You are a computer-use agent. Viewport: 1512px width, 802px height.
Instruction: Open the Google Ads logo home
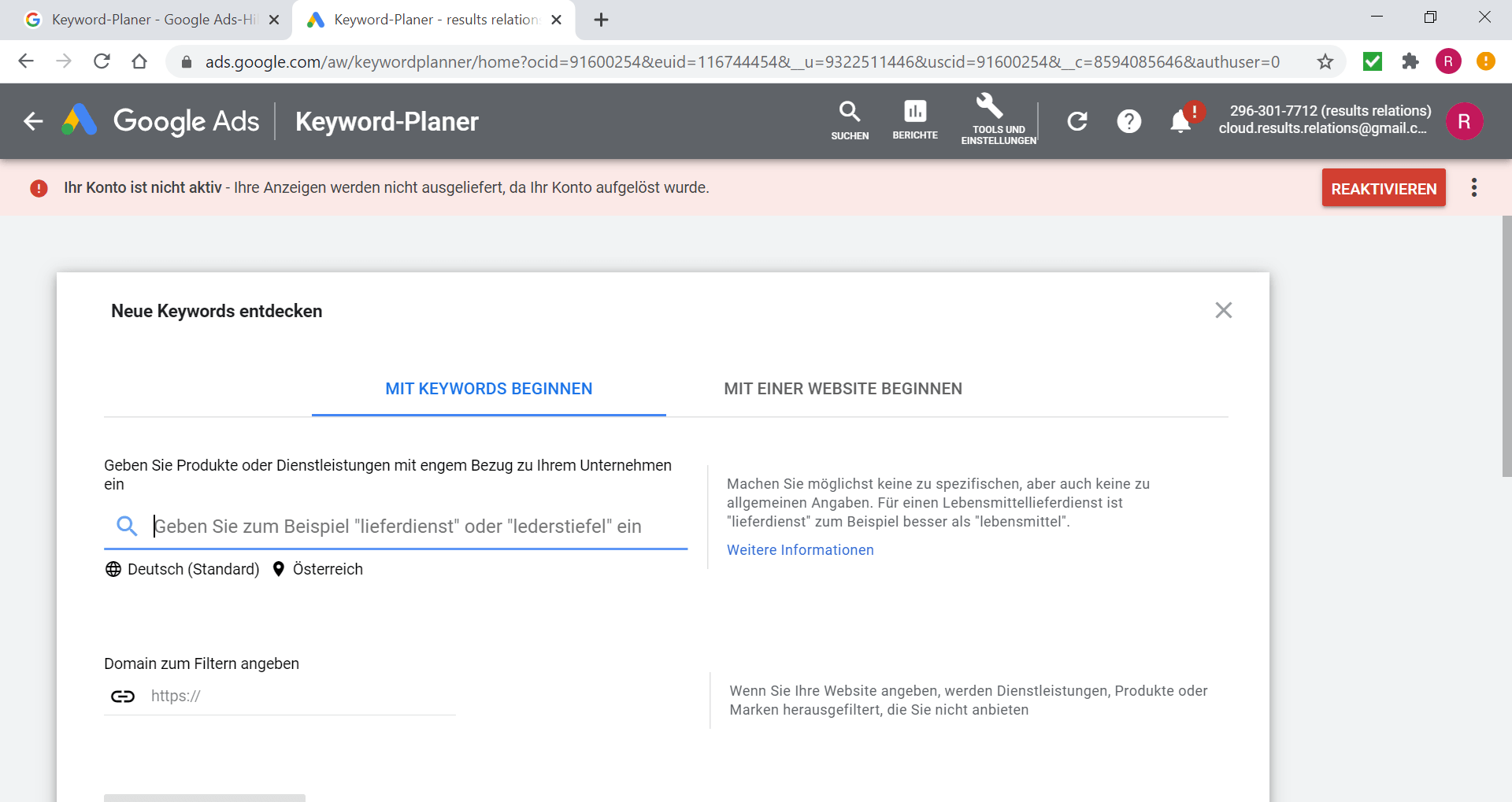(x=161, y=121)
